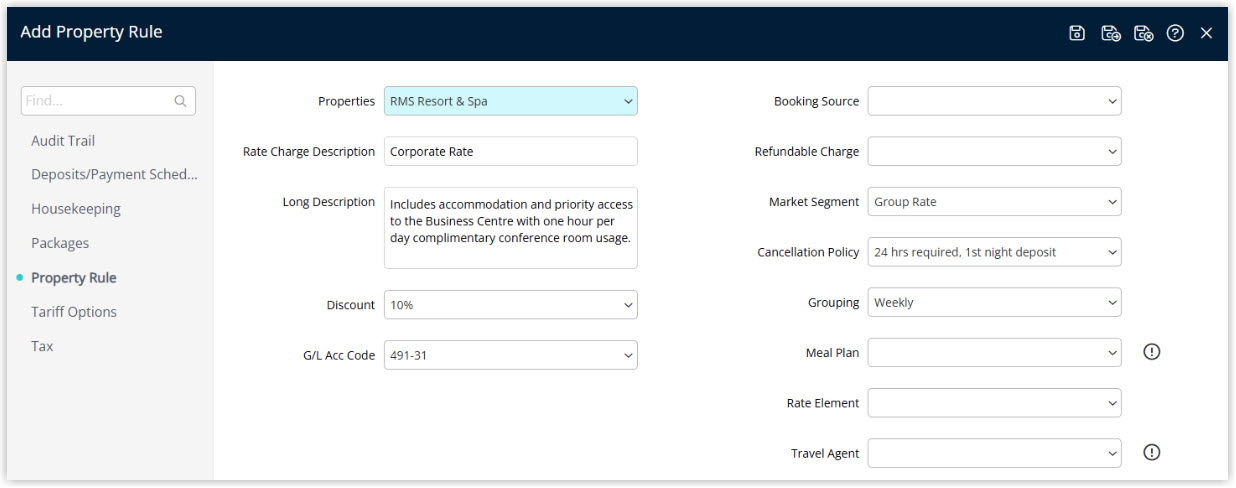Expand the Rate Element dropdown

tap(994, 403)
